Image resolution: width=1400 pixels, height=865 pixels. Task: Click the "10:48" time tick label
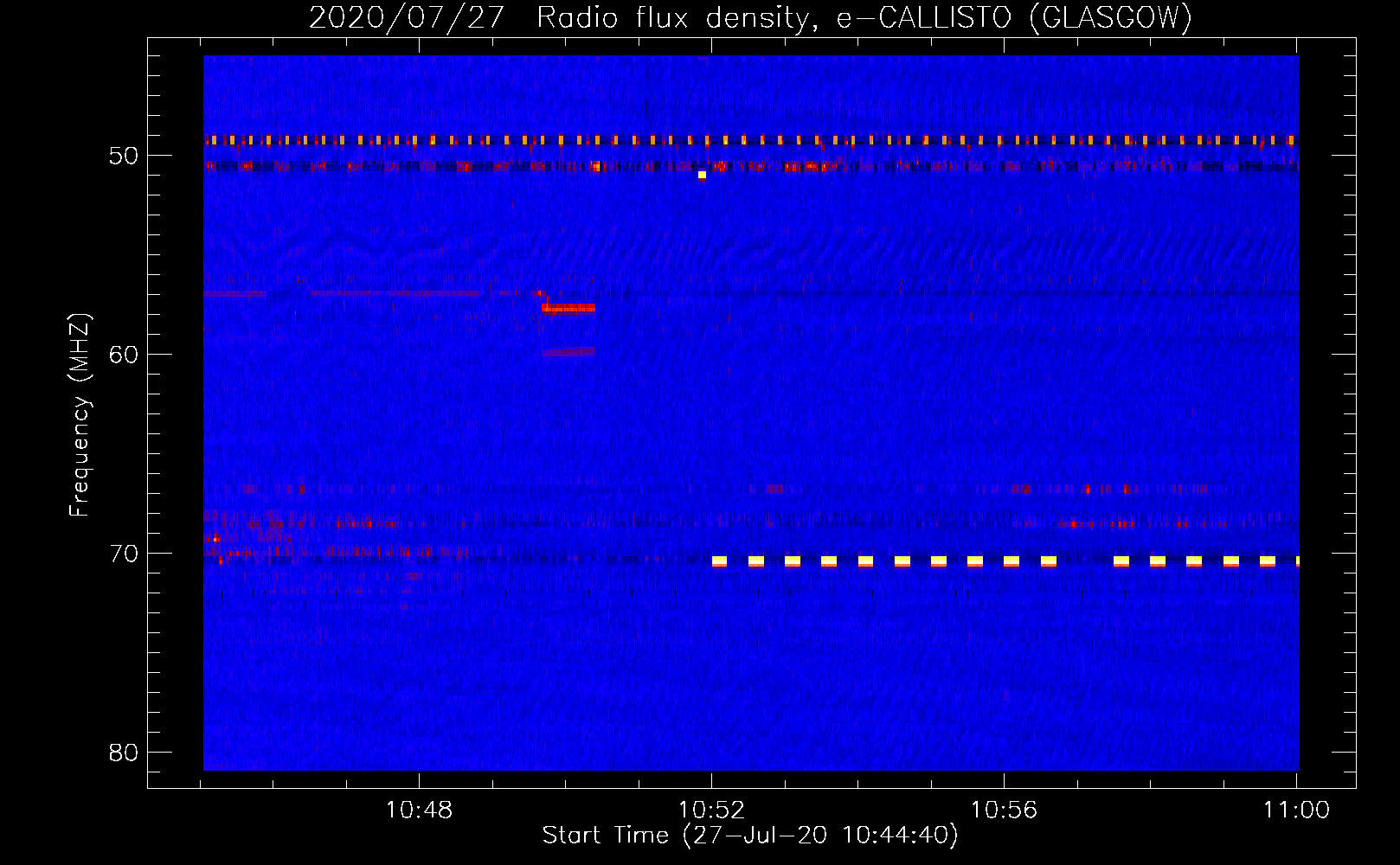point(419,811)
